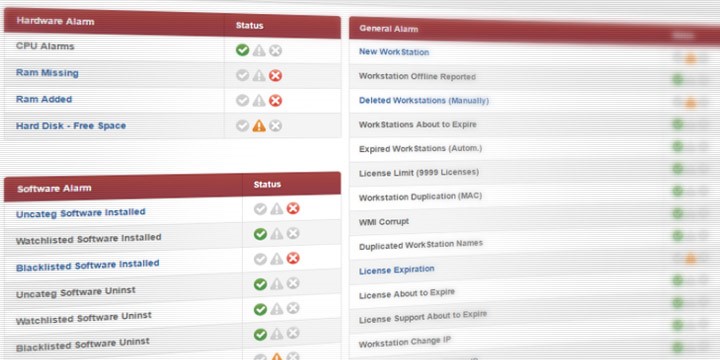Open the License Expiration link
The height and width of the screenshot is (360, 720).
coord(396,270)
